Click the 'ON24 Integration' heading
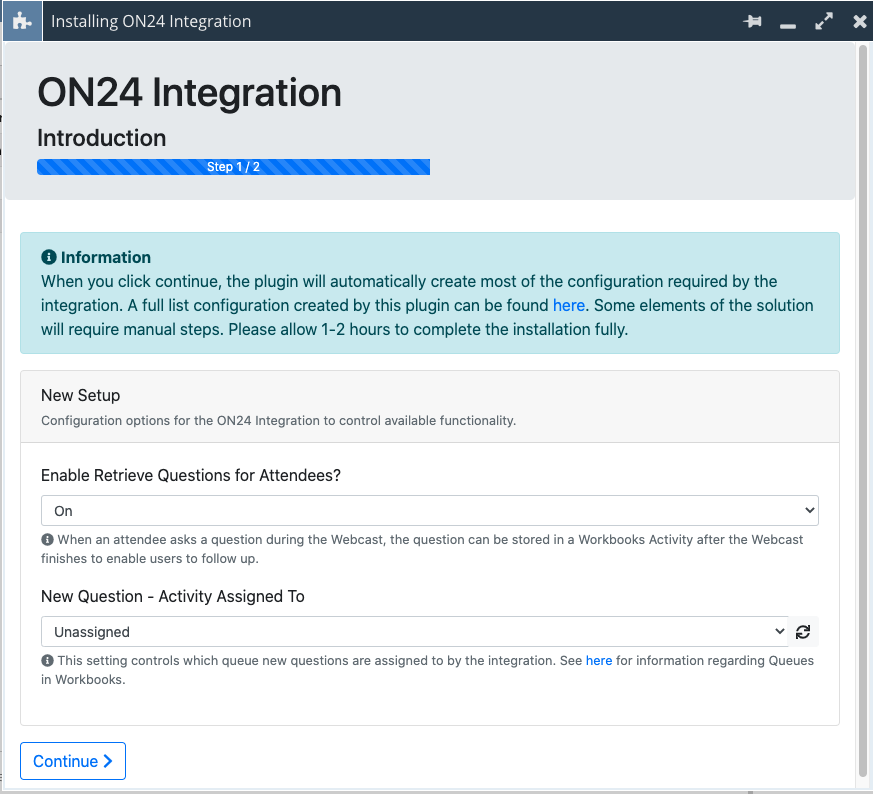The height and width of the screenshot is (794, 873). [189, 92]
